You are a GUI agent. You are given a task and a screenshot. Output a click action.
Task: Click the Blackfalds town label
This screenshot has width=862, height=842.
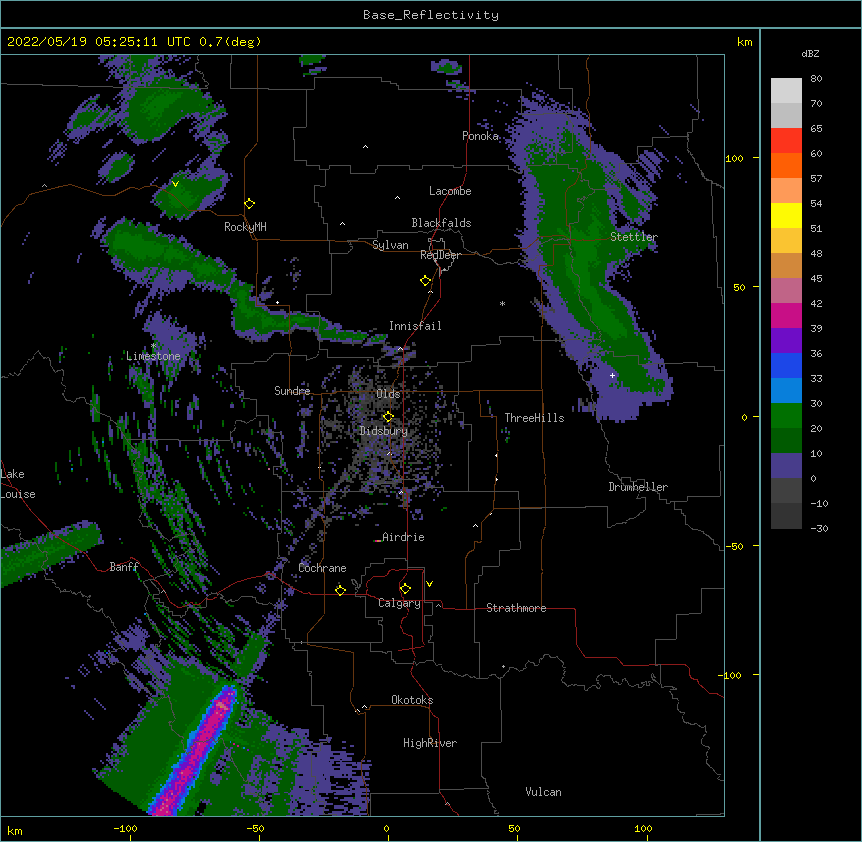click(x=441, y=223)
